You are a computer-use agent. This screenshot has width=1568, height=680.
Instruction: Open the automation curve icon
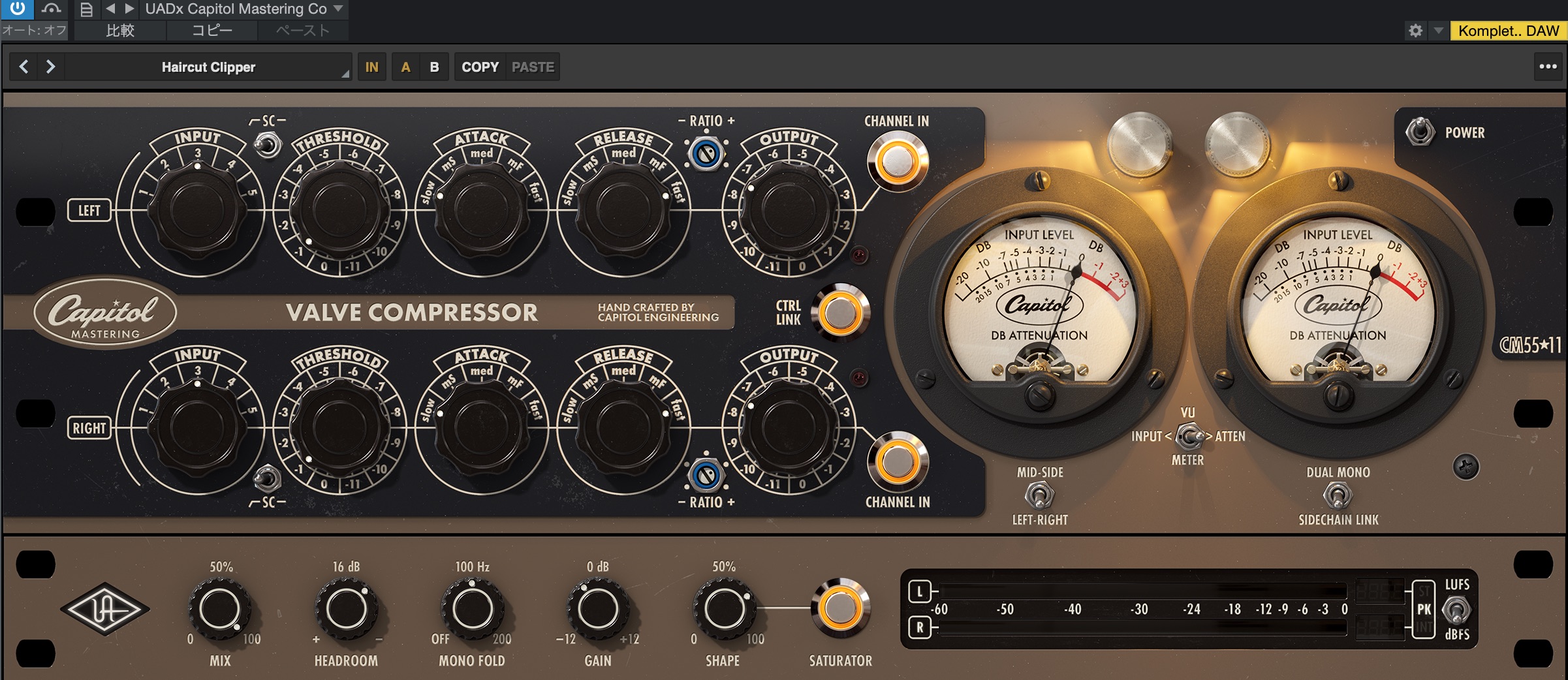(52, 9)
